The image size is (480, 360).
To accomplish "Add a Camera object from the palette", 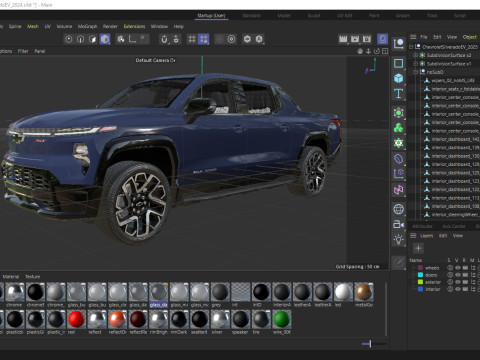I will (x=399, y=225).
